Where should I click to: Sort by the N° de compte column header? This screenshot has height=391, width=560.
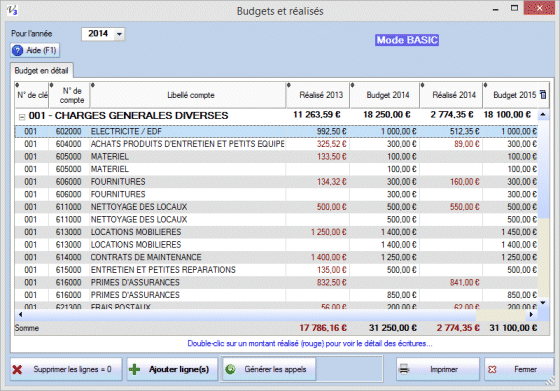point(70,95)
